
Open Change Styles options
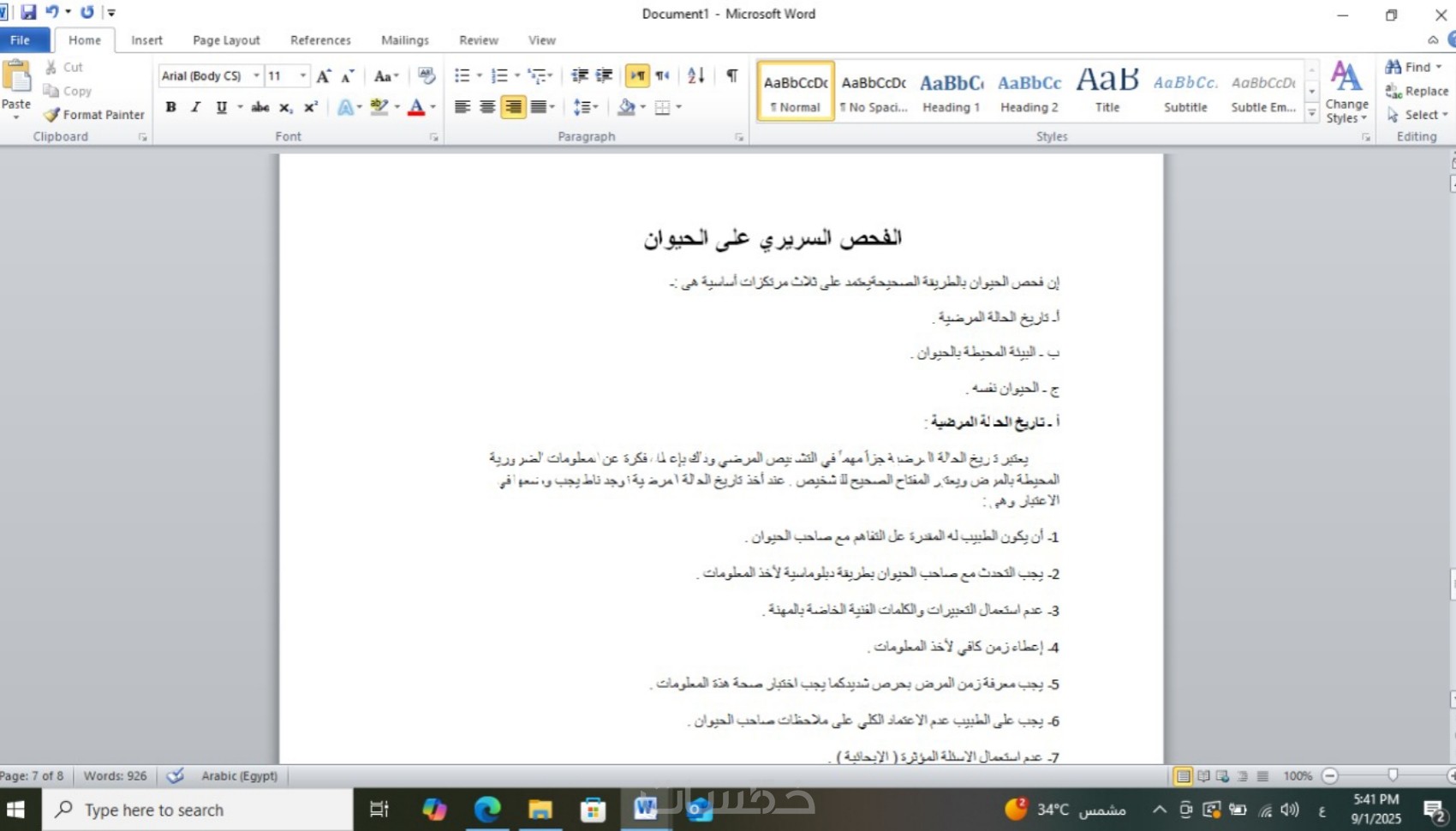click(1346, 92)
